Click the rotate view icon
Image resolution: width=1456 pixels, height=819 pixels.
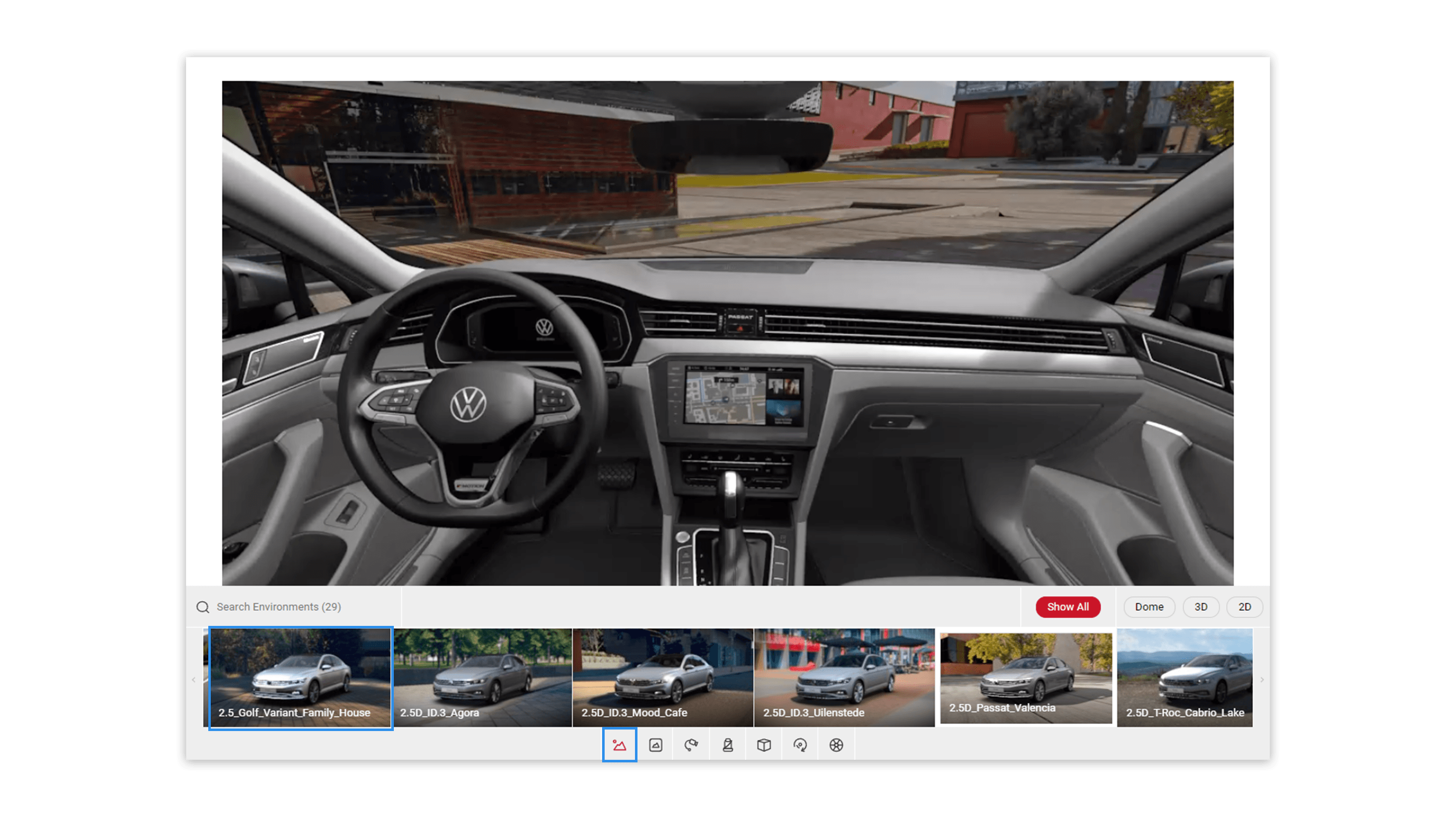(800, 745)
